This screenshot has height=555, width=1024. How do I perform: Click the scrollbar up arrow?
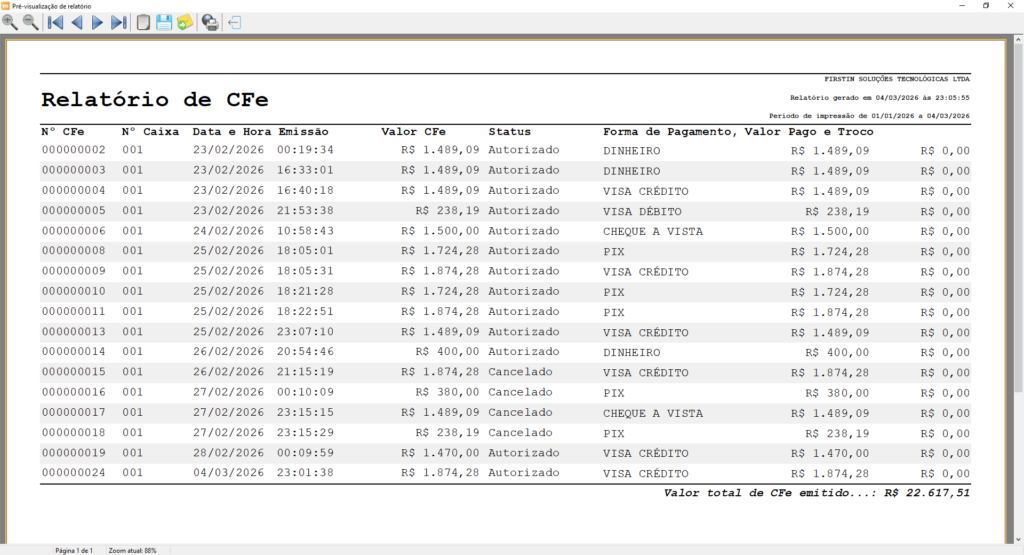(x=1018, y=40)
